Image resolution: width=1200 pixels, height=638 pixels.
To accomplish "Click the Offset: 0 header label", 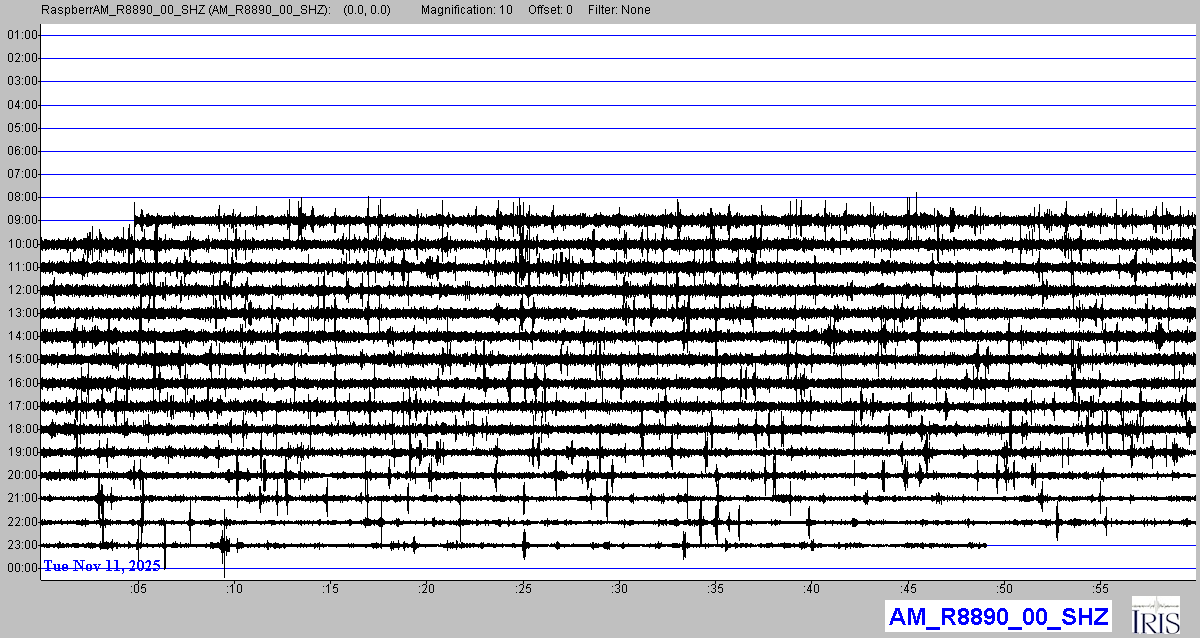I will coord(551,10).
